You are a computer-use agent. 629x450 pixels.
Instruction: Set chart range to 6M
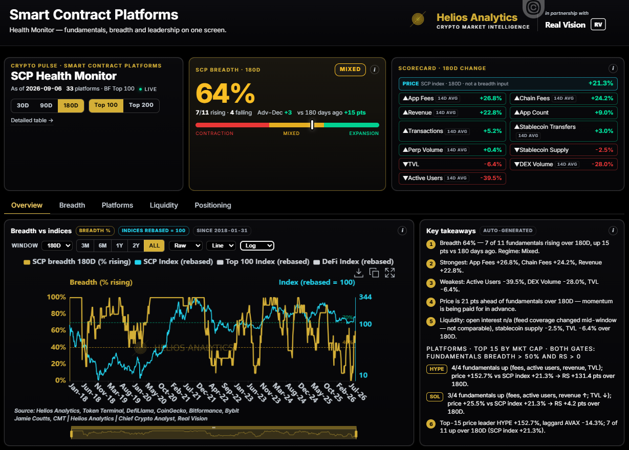pyautogui.click(x=102, y=245)
